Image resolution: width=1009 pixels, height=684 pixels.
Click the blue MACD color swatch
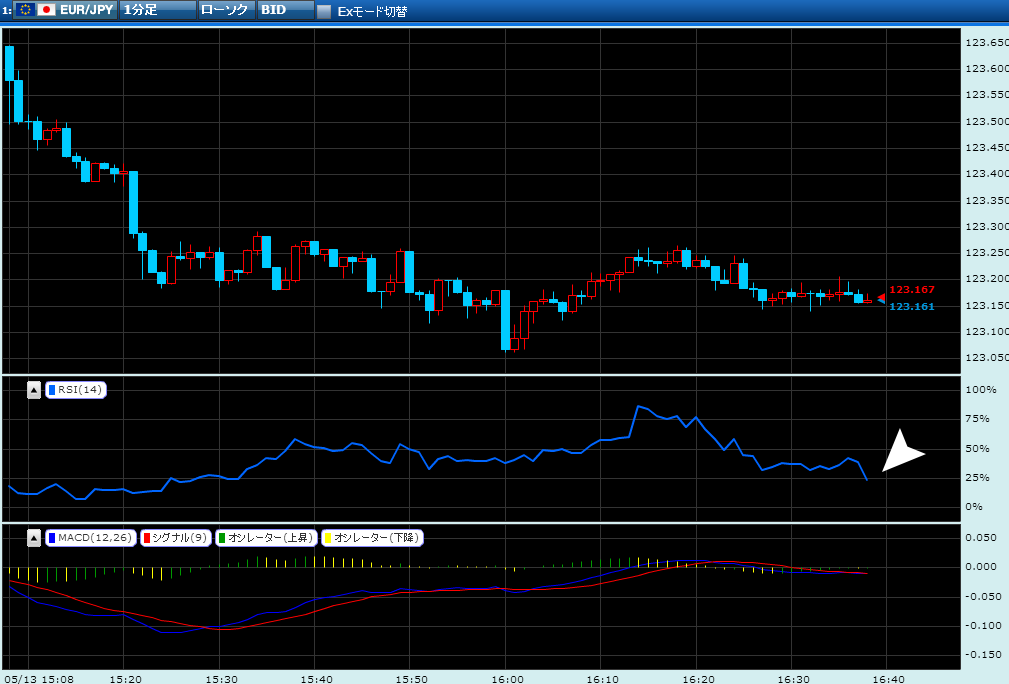tap(52, 538)
